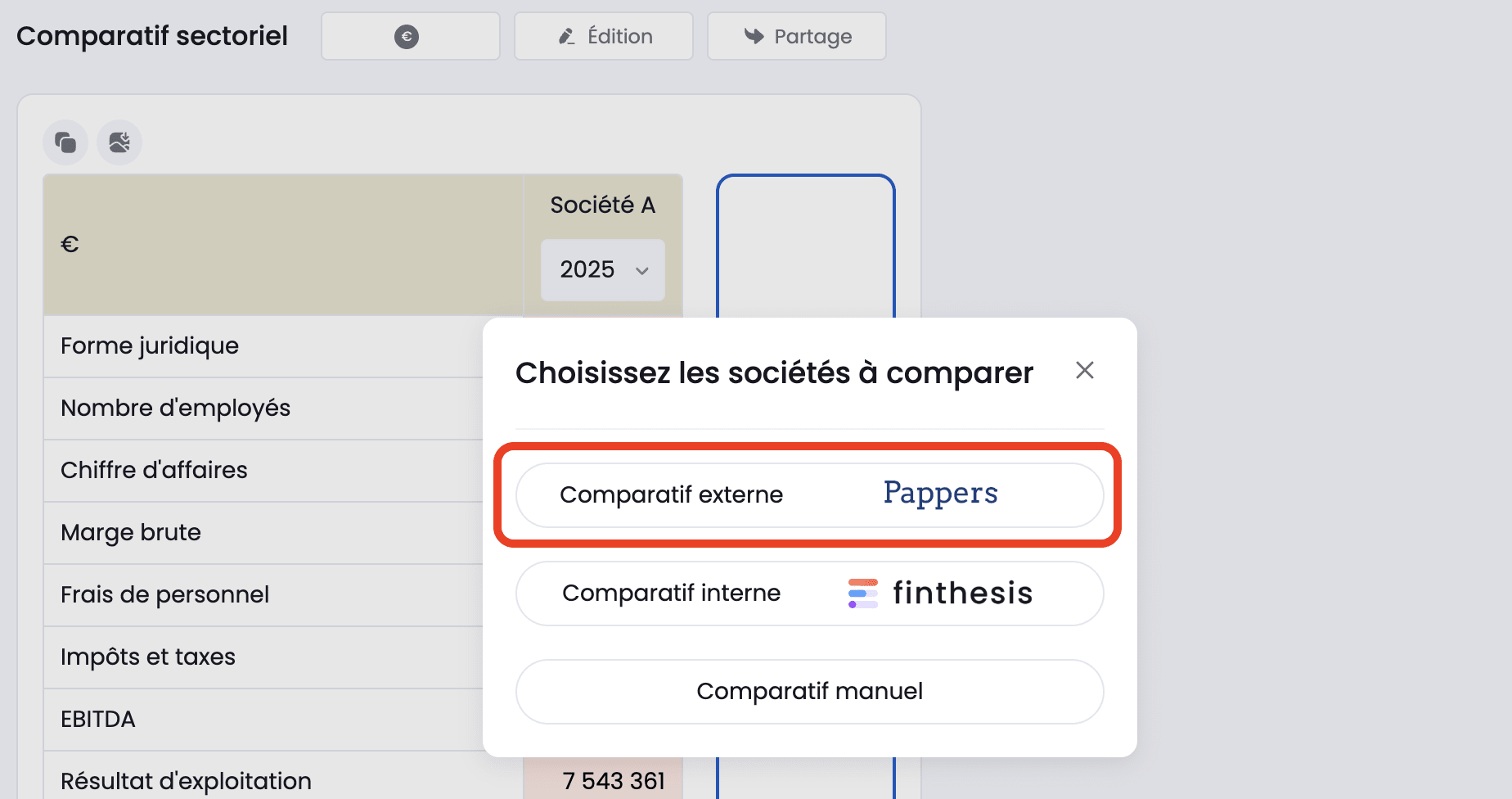
Task: Select the EBITDA row label
Action: tap(98, 720)
